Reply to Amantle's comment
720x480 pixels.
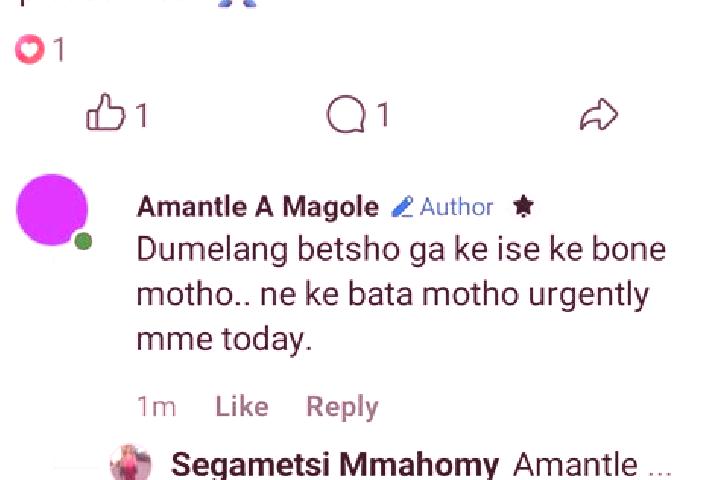tap(342, 407)
